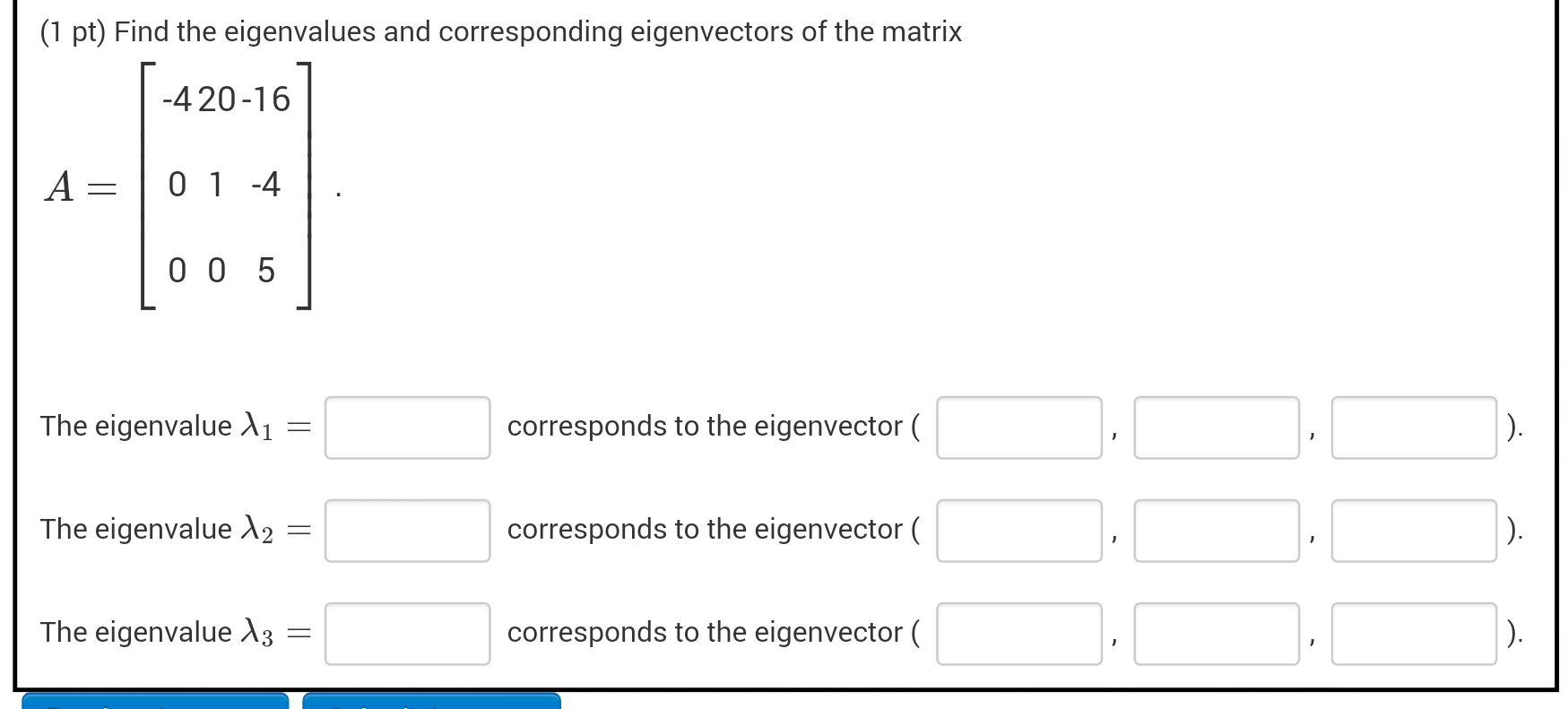Screen dimensions: 1568x709
Task: Focus first component of λ1 eigenvector
Action: (x=1019, y=428)
